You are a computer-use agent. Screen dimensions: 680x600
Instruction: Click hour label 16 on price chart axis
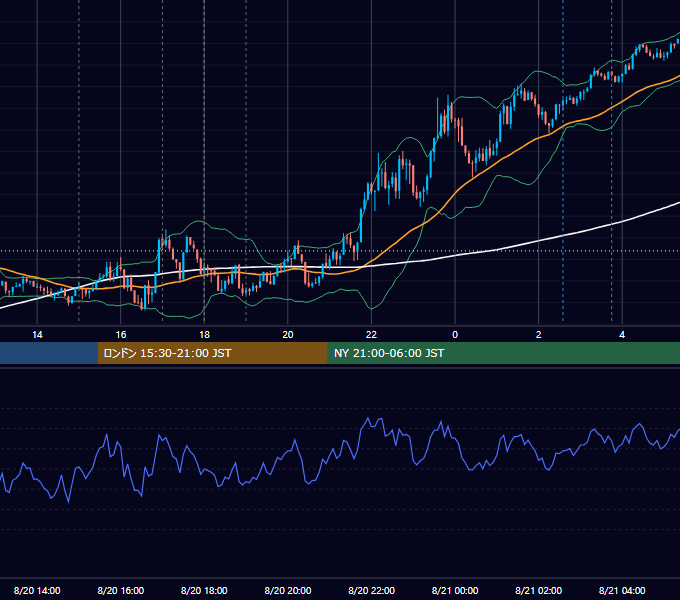[x=121, y=335]
